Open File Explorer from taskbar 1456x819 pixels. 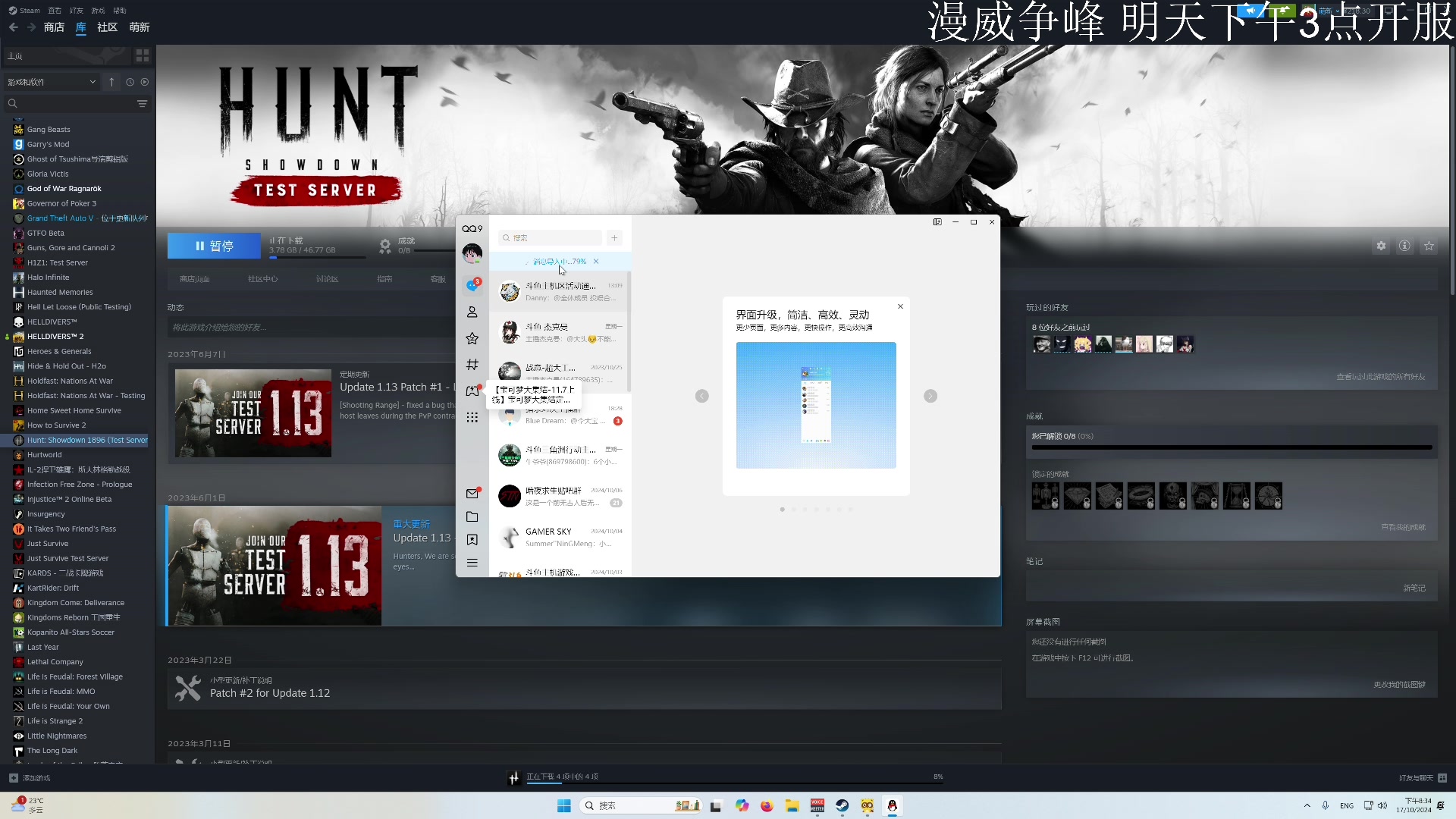click(x=792, y=806)
